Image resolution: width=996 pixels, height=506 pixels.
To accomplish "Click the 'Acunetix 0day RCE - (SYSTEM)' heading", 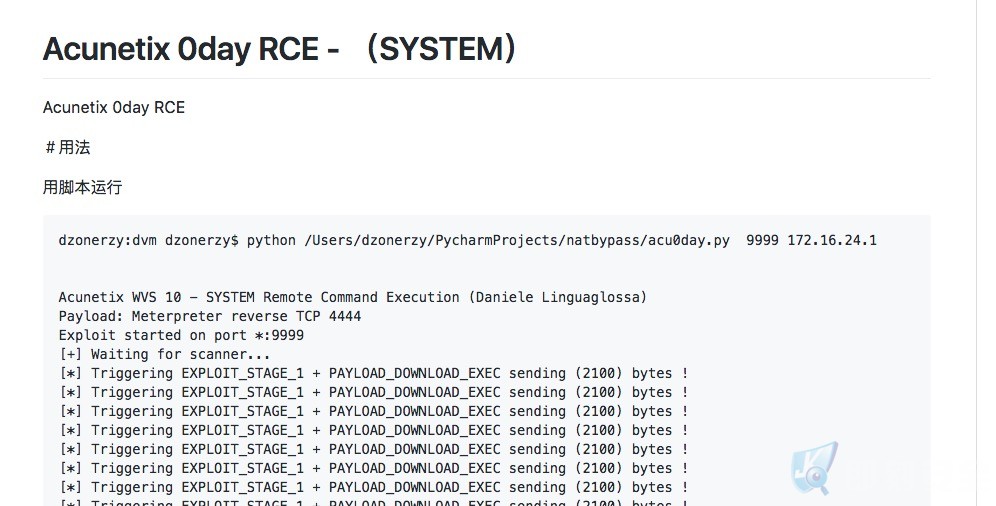I will click(280, 50).
